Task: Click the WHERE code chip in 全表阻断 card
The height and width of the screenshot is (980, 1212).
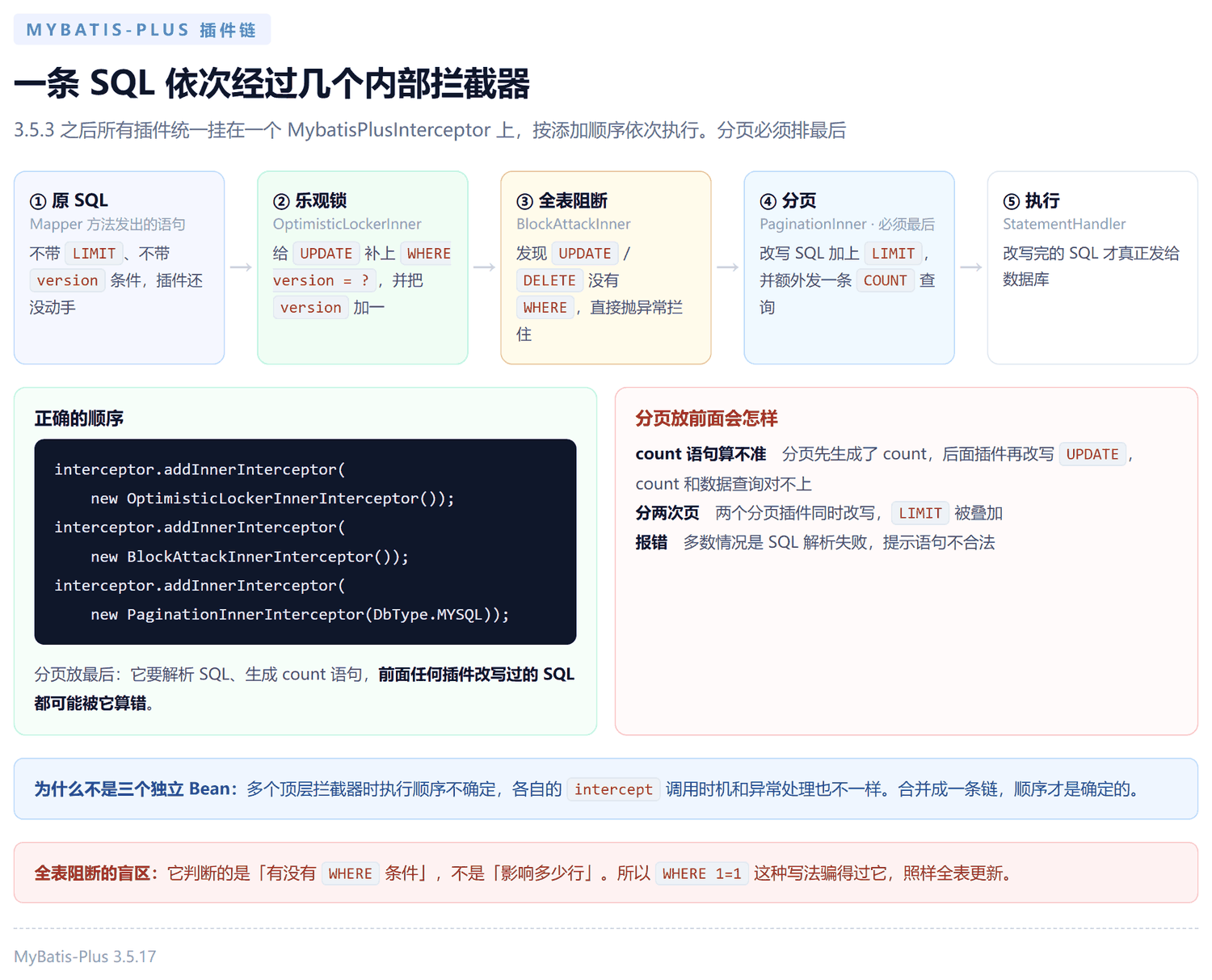Action: point(545,308)
